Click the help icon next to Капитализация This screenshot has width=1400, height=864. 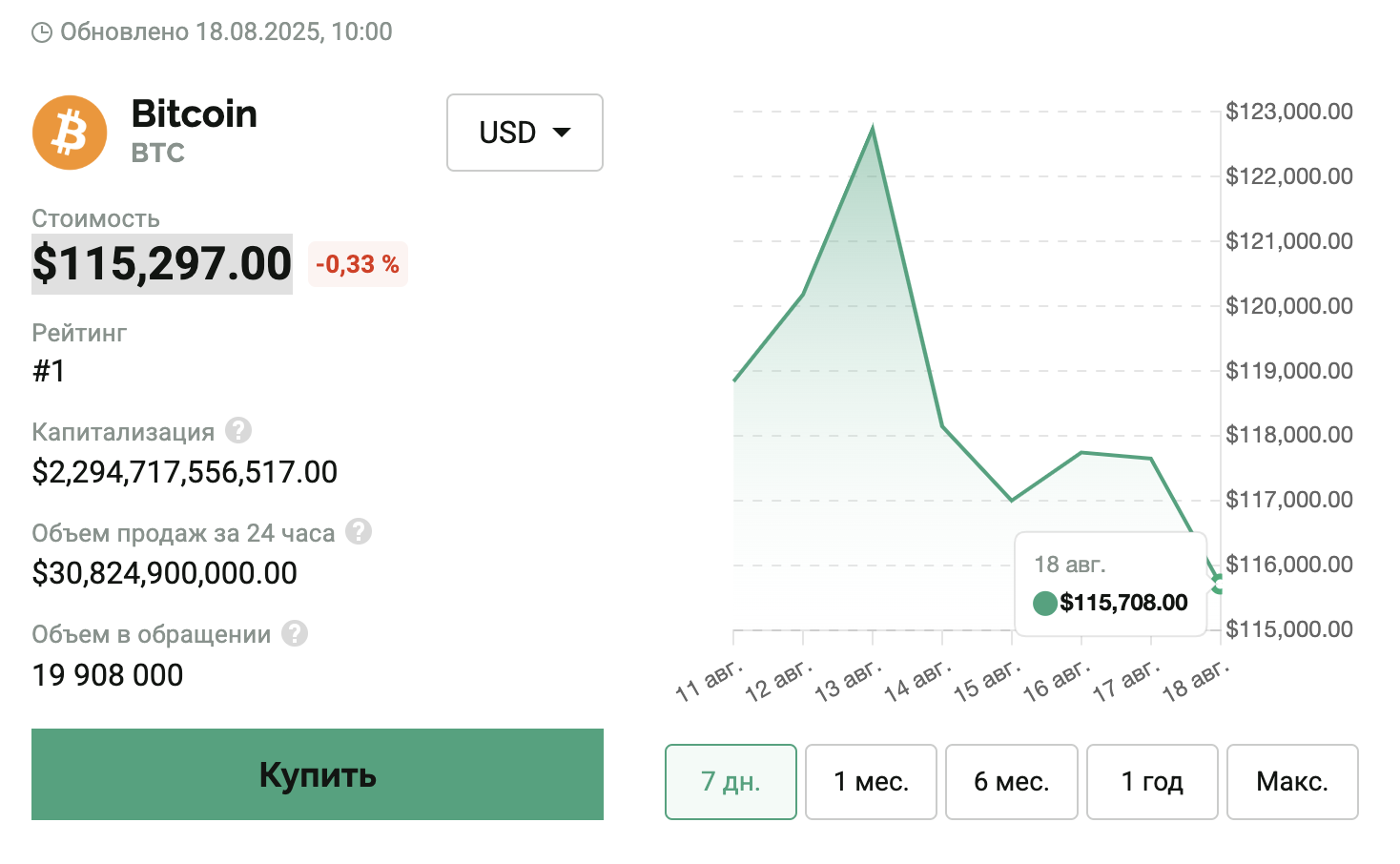click(x=238, y=431)
